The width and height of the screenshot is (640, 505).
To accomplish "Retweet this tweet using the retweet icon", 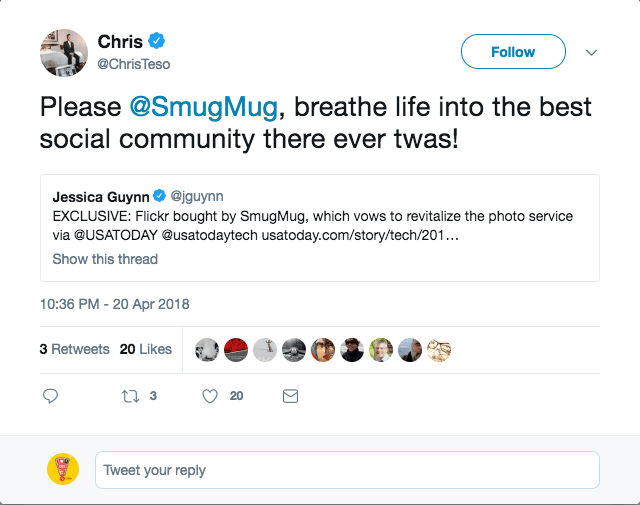I will click(130, 396).
